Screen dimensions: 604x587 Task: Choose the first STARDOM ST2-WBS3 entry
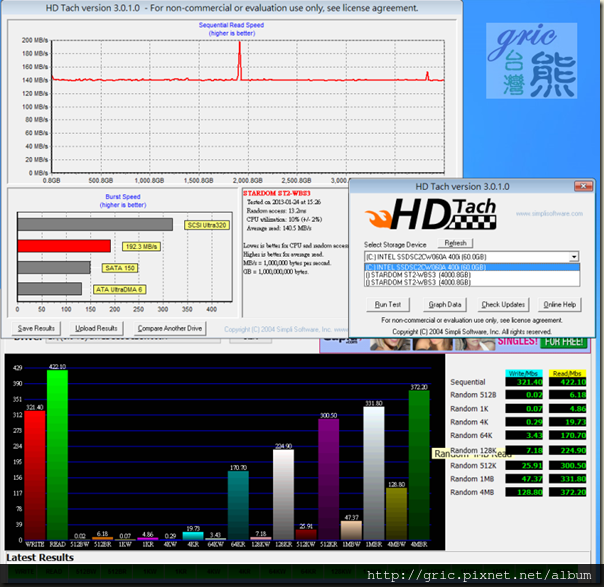472,275
